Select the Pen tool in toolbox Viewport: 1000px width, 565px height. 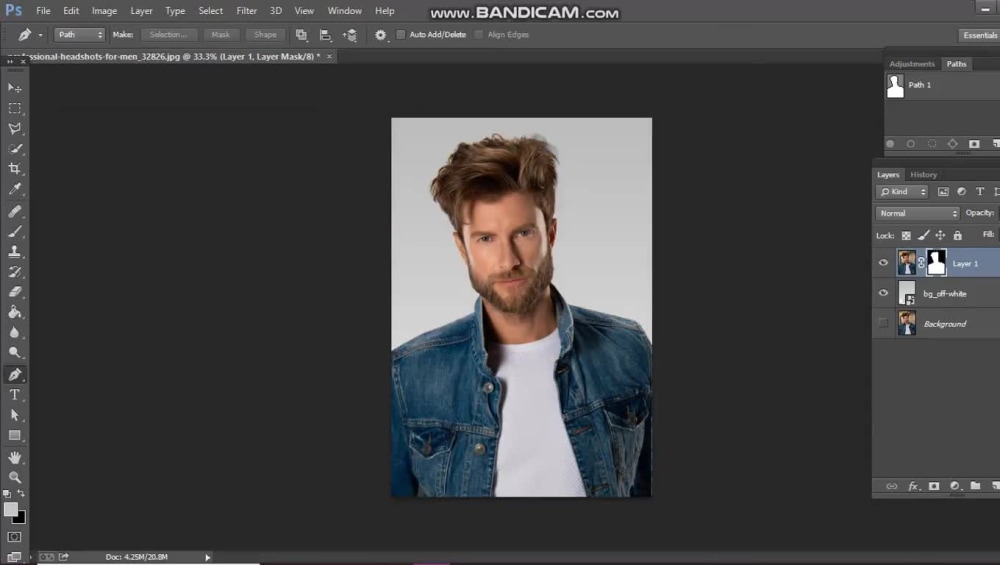coord(14,374)
